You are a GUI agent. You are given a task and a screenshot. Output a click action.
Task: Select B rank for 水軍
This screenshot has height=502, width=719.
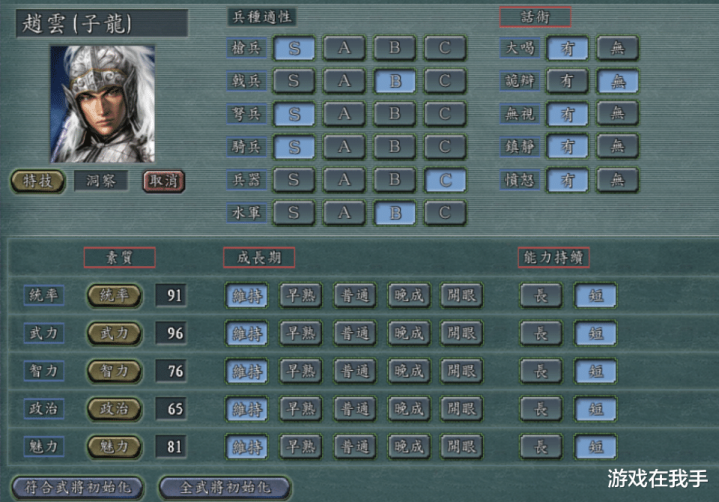coord(395,213)
